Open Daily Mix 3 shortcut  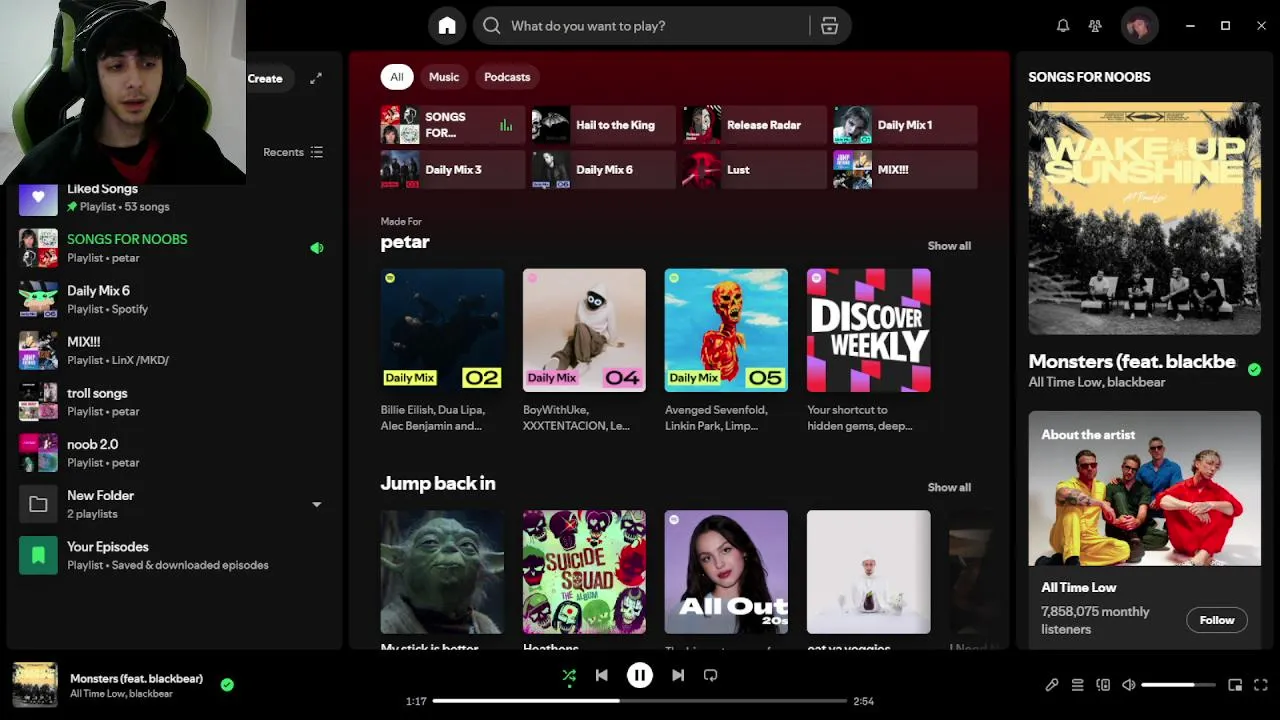[452, 170]
